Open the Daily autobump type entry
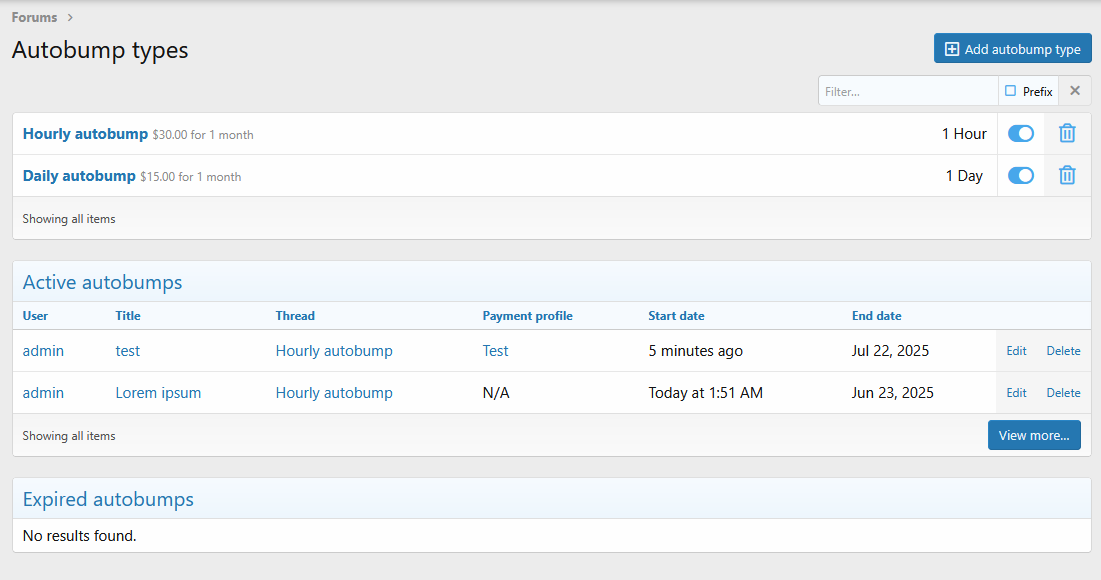 79,175
